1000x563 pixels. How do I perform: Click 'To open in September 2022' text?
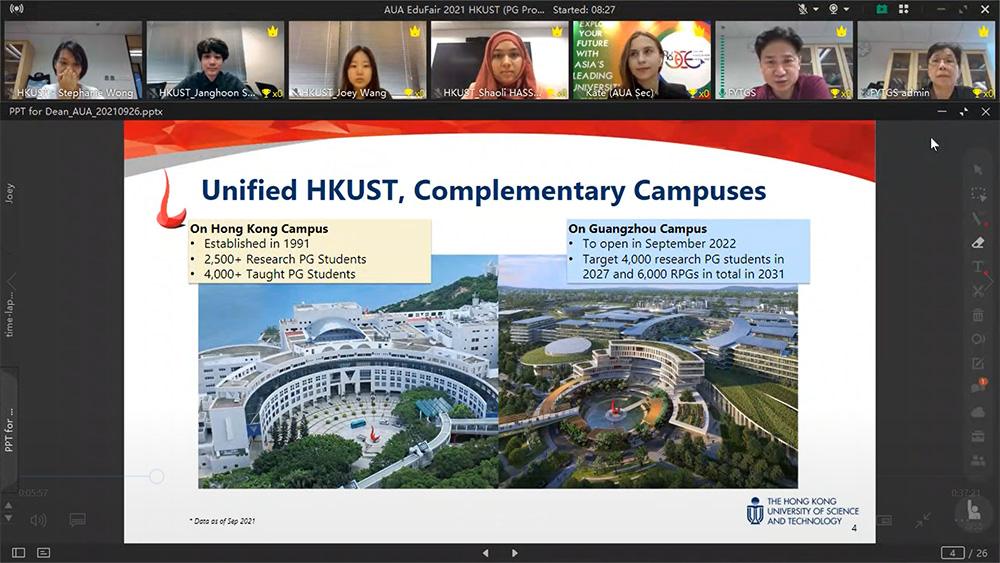659,244
